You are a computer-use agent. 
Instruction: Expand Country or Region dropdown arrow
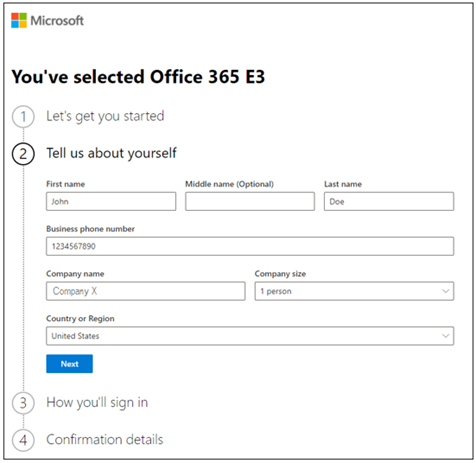[445, 336]
